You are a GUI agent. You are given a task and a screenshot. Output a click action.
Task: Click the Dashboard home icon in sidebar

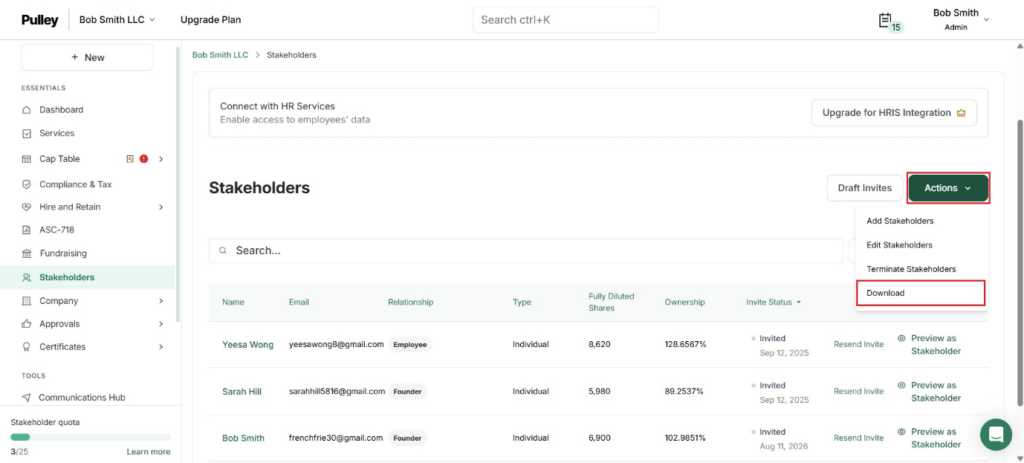click(x=26, y=110)
